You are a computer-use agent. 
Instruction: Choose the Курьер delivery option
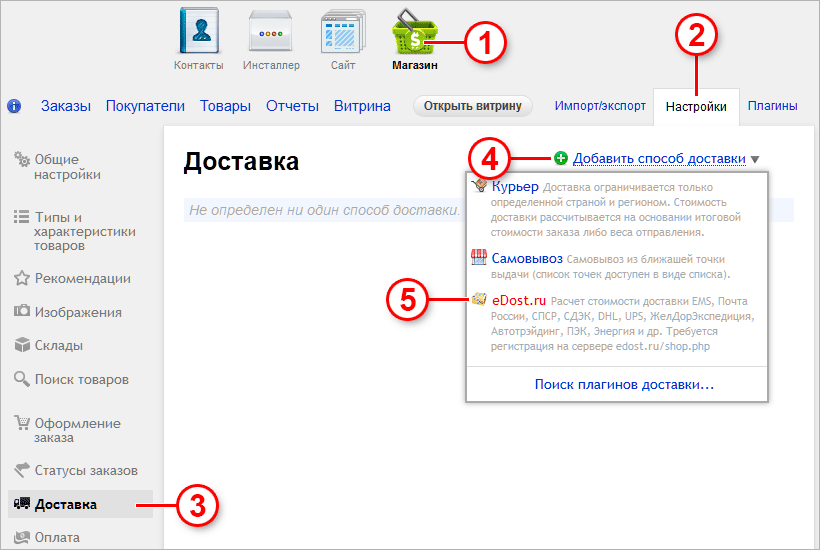pos(515,187)
